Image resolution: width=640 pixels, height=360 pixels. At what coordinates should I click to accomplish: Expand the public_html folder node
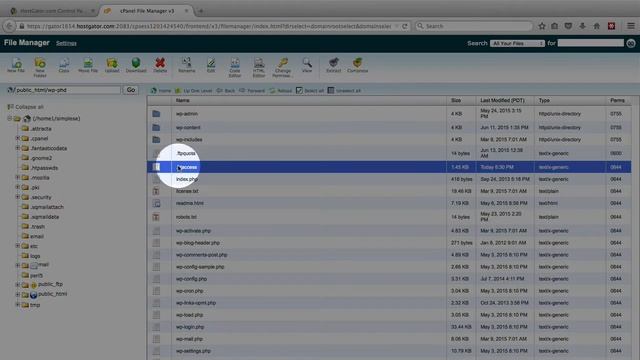pos(18,294)
